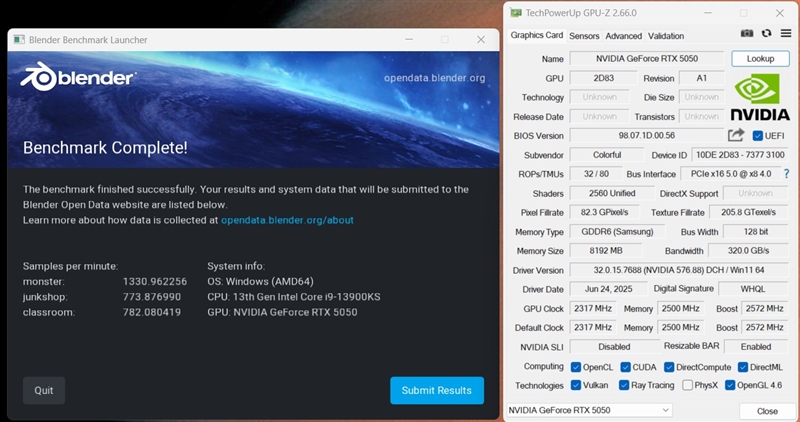Click the CPU: 13th Gen Intel Core i9-13900KS text
This screenshot has height=422, width=800.
[293, 297]
